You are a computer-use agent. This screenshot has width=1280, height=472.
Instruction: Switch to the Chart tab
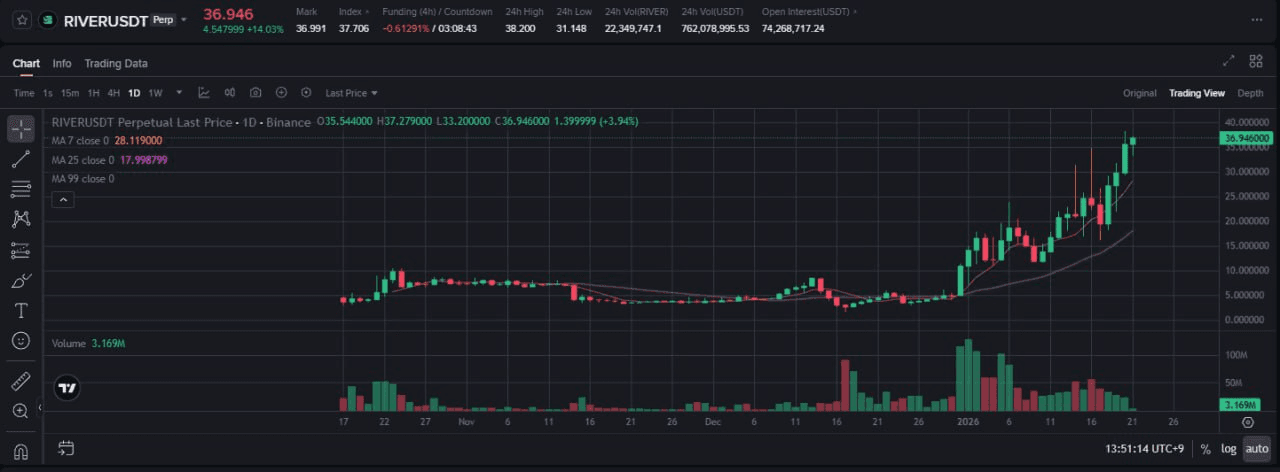(26, 63)
